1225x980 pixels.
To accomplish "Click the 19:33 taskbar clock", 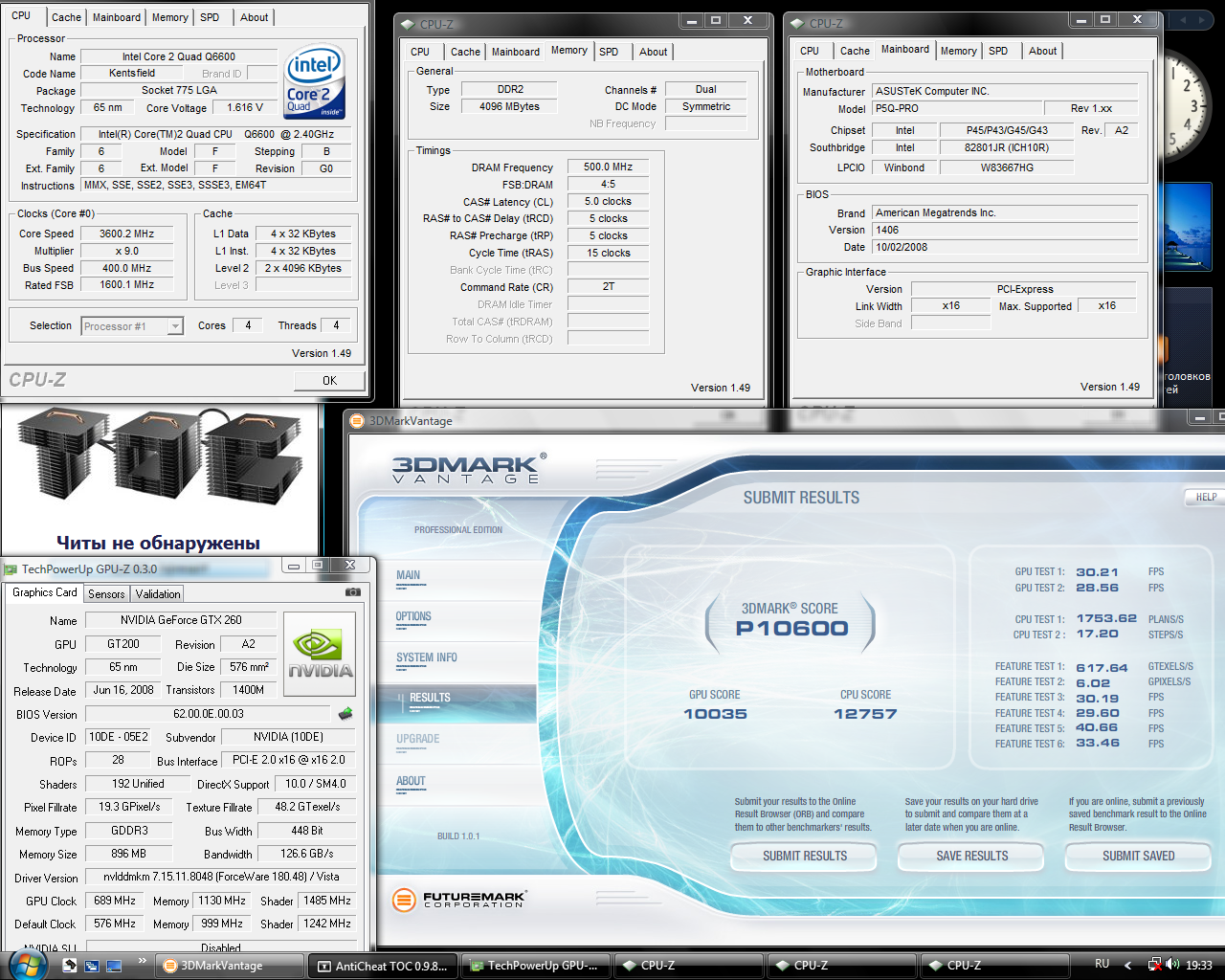I will [x=1199, y=965].
